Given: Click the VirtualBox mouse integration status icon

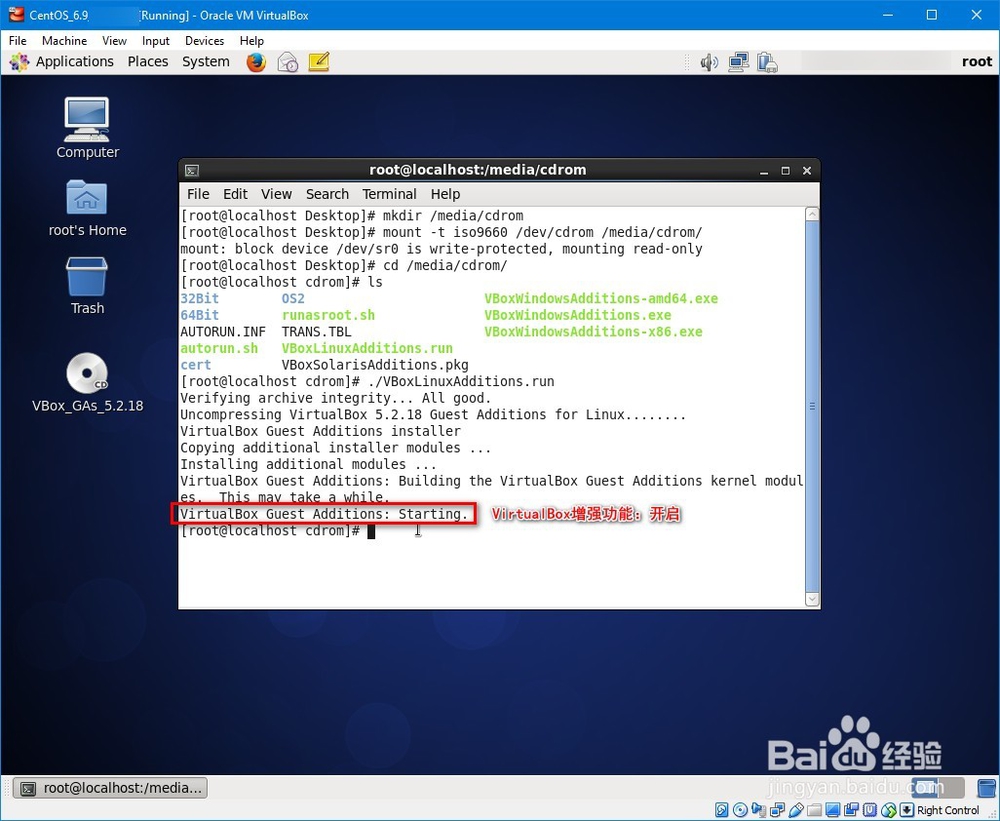Looking at the screenshot, I should (889, 810).
